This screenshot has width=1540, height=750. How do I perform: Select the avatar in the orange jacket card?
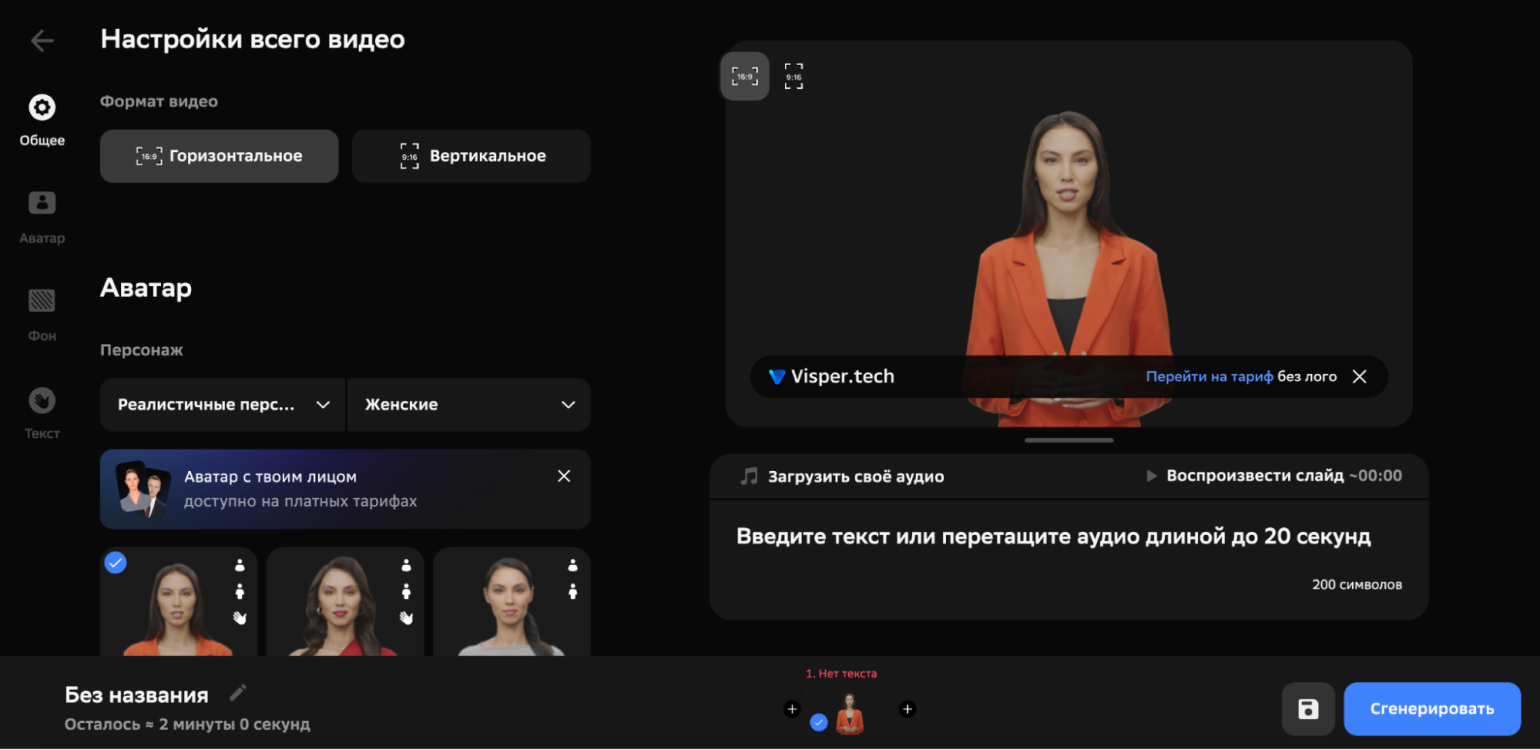[x=178, y=602]
